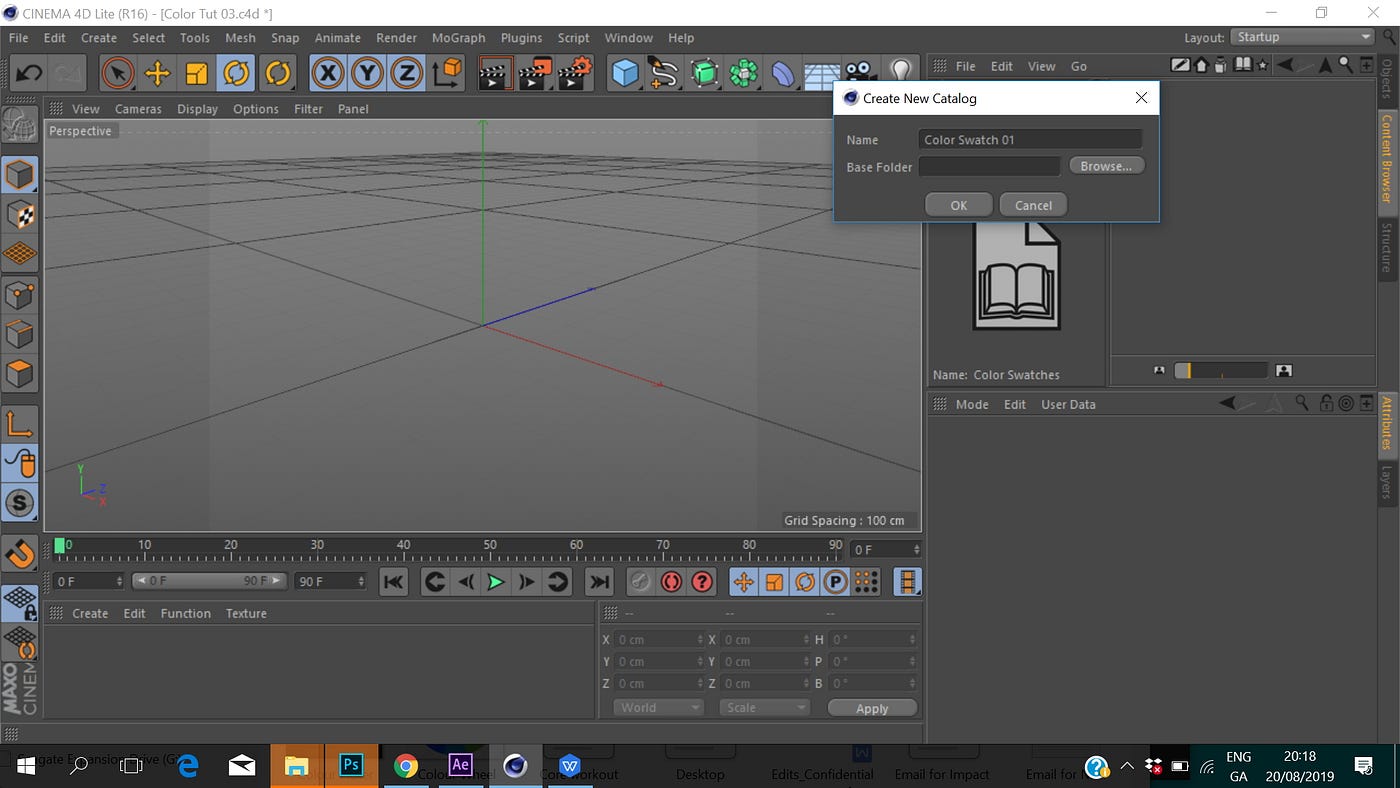Viewport: 1400px width, 788px height.
Task: Toggle Z axis lock
Action: click(406, 73)
